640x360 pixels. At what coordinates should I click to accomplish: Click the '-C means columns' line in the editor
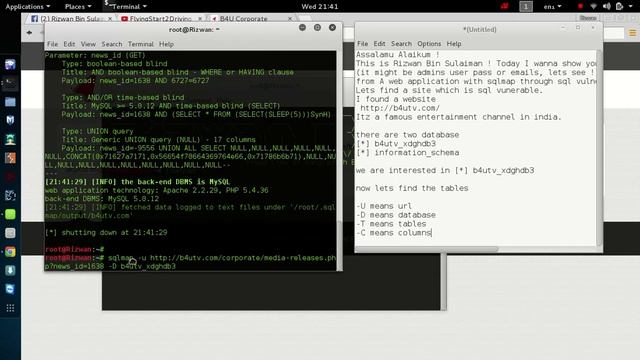pos(393,233)
